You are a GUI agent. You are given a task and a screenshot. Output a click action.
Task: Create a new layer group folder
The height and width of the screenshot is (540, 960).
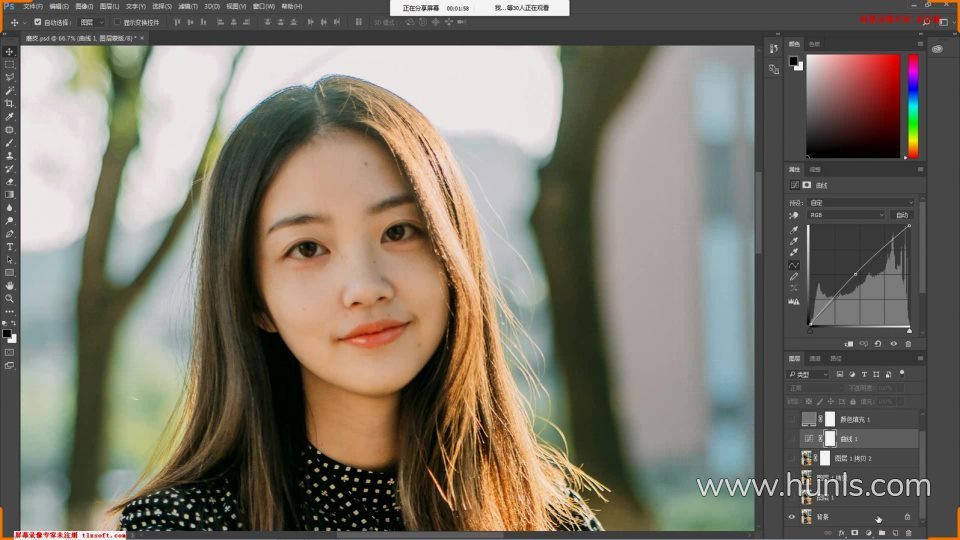pos(882,533)
